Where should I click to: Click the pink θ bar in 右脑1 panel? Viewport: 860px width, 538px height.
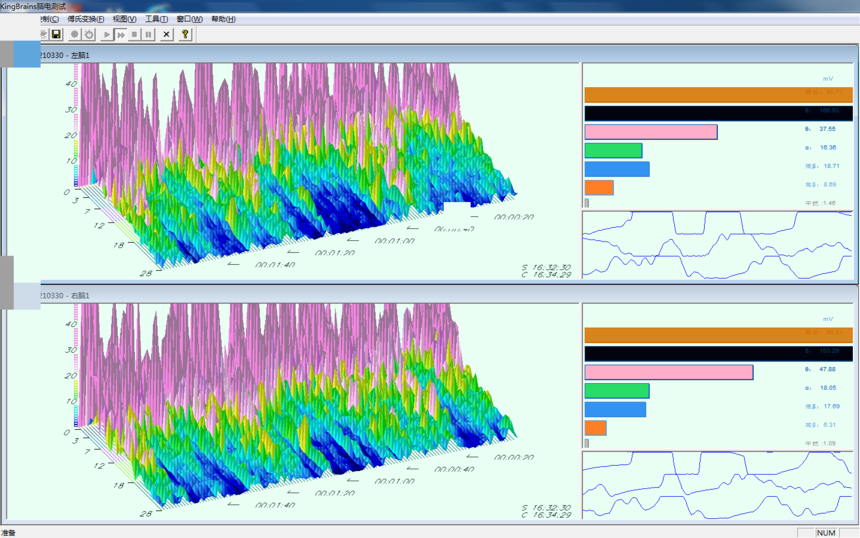pyautogui.click(x=669, y=372)
